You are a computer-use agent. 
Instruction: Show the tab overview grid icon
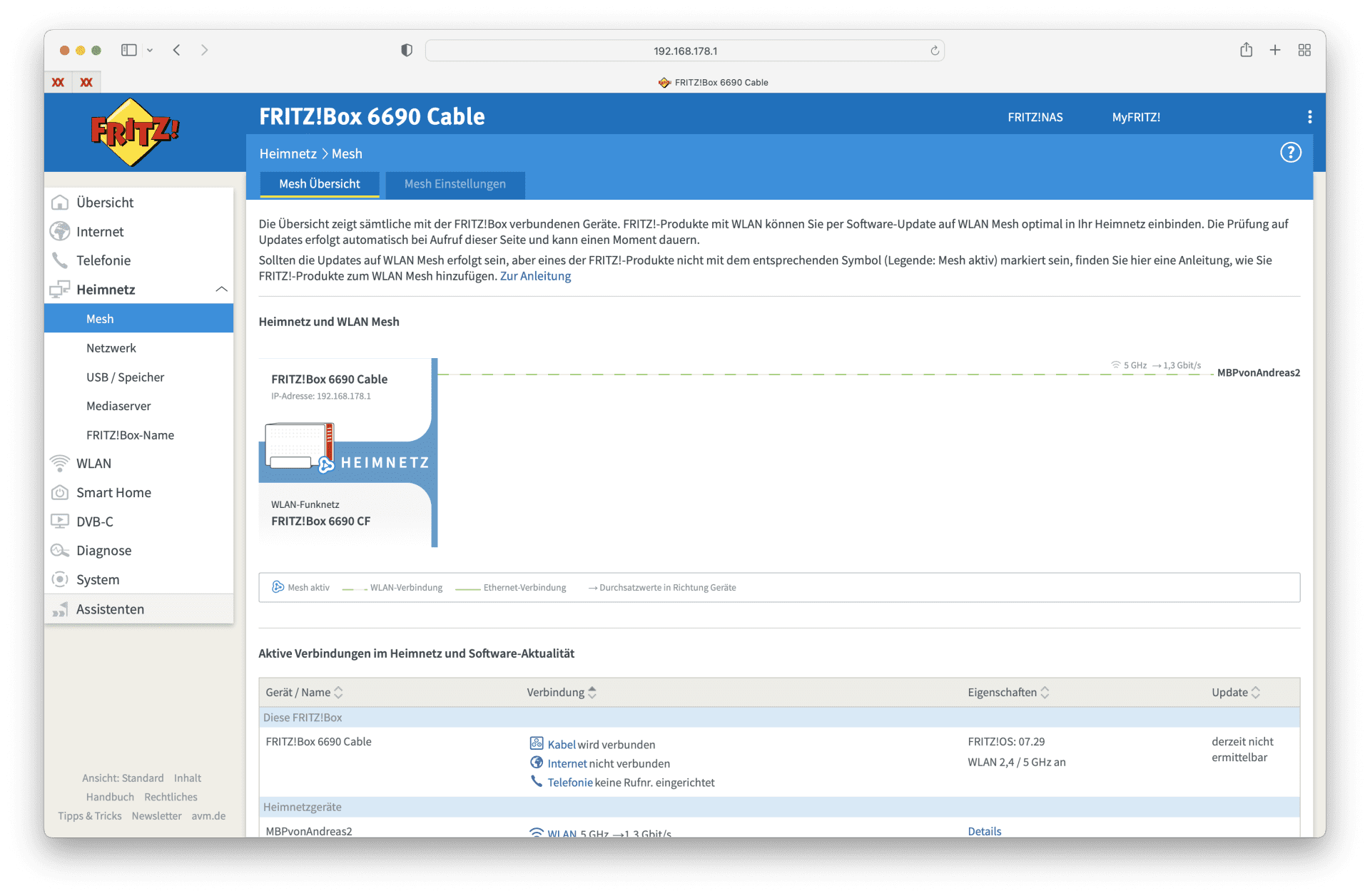point(1304,50)
